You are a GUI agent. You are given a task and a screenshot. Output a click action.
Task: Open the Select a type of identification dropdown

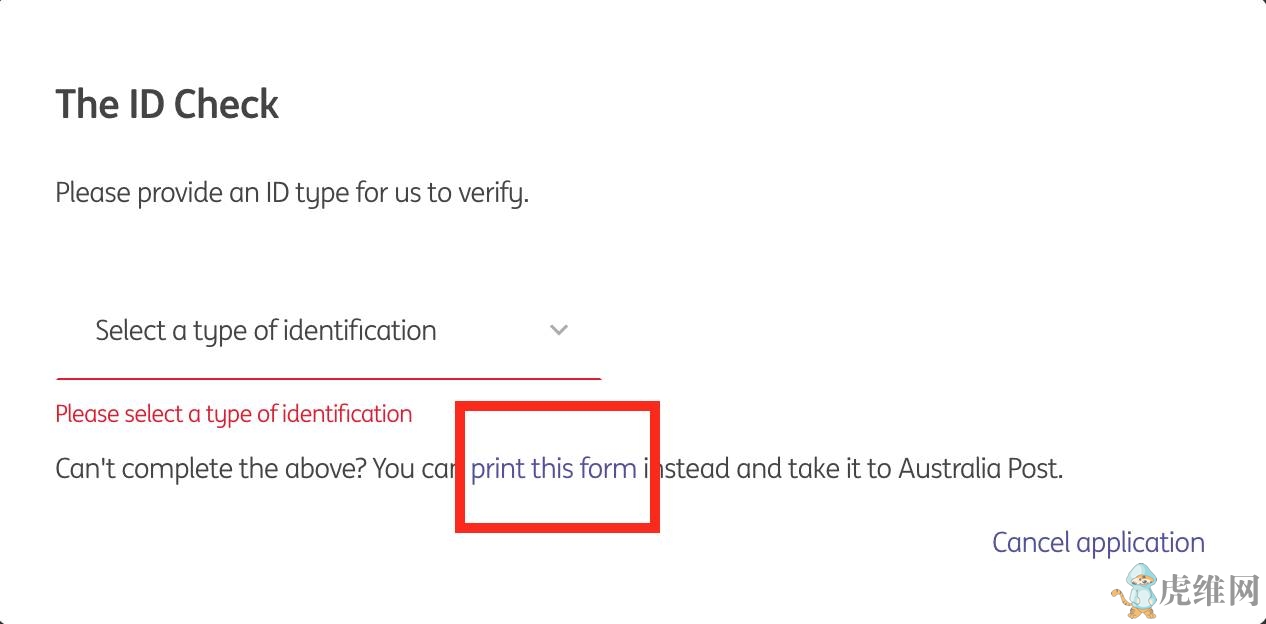click(x=328, y=331)
